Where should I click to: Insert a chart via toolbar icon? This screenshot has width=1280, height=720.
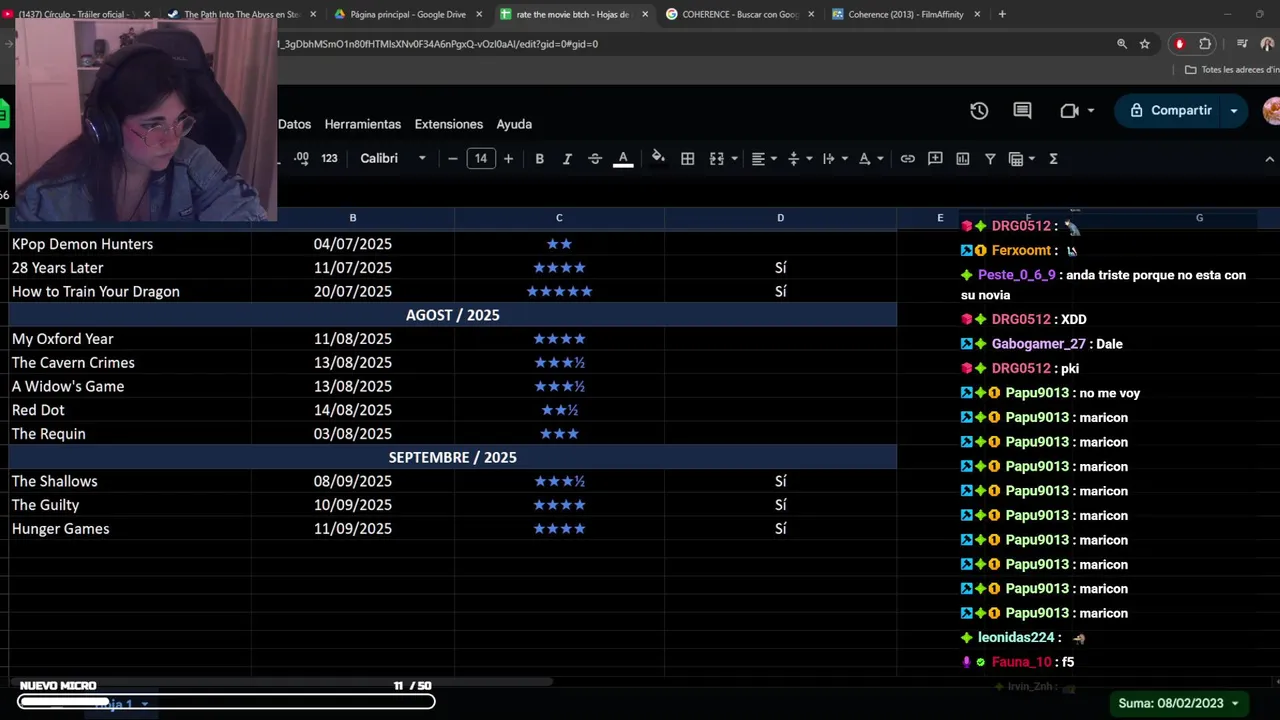click(x=963, y=159)
